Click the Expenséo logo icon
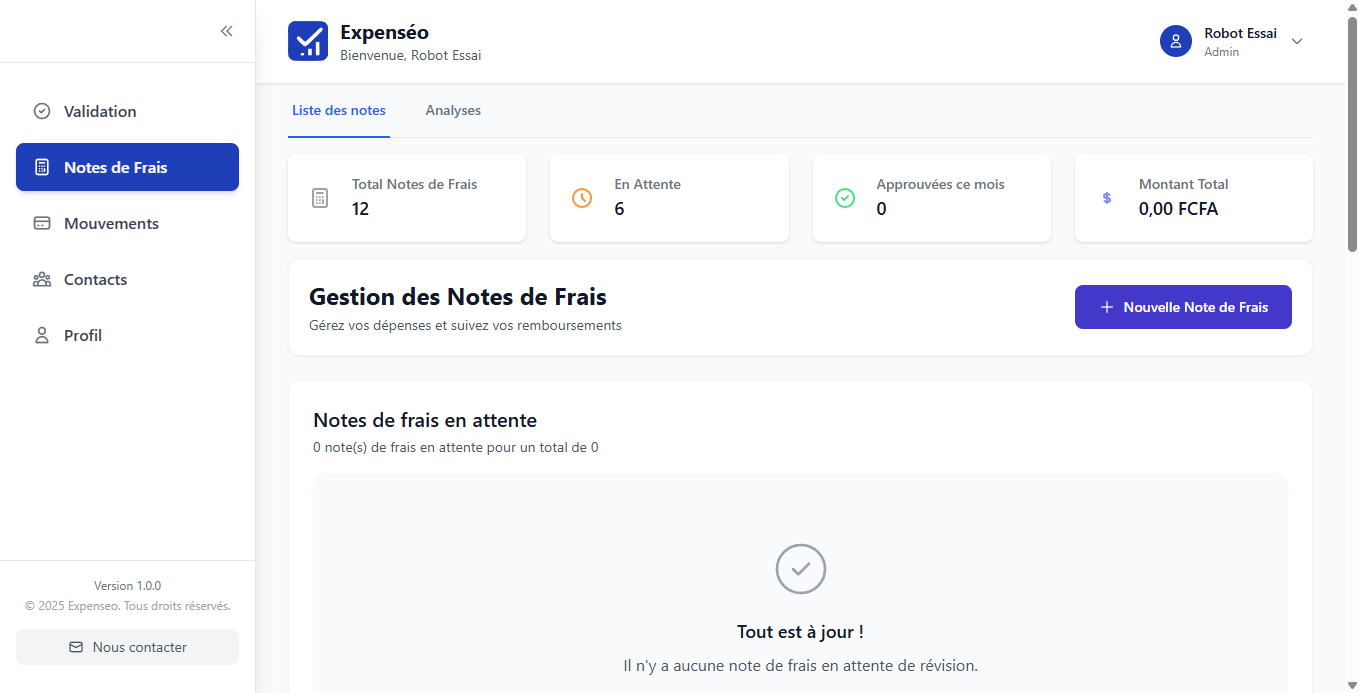1359x693 pixels. click(x=308, y=41)
